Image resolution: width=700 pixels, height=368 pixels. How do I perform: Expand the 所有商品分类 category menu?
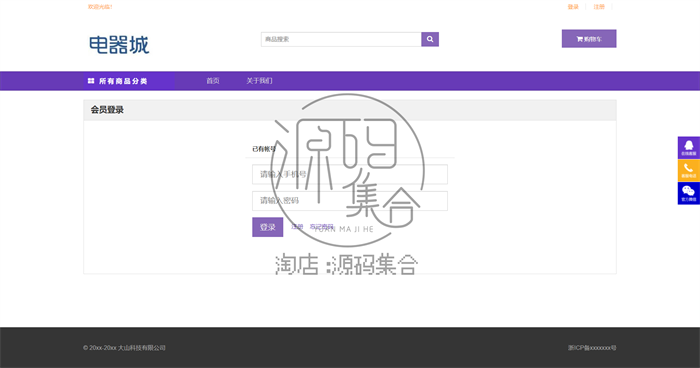click(129, 81)
